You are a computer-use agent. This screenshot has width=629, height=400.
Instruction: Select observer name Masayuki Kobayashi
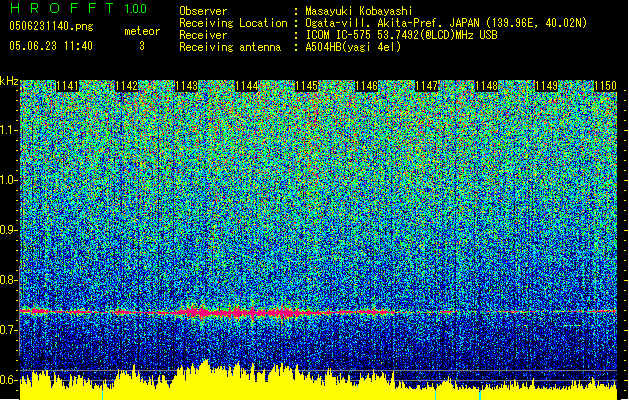pos(359,11)
